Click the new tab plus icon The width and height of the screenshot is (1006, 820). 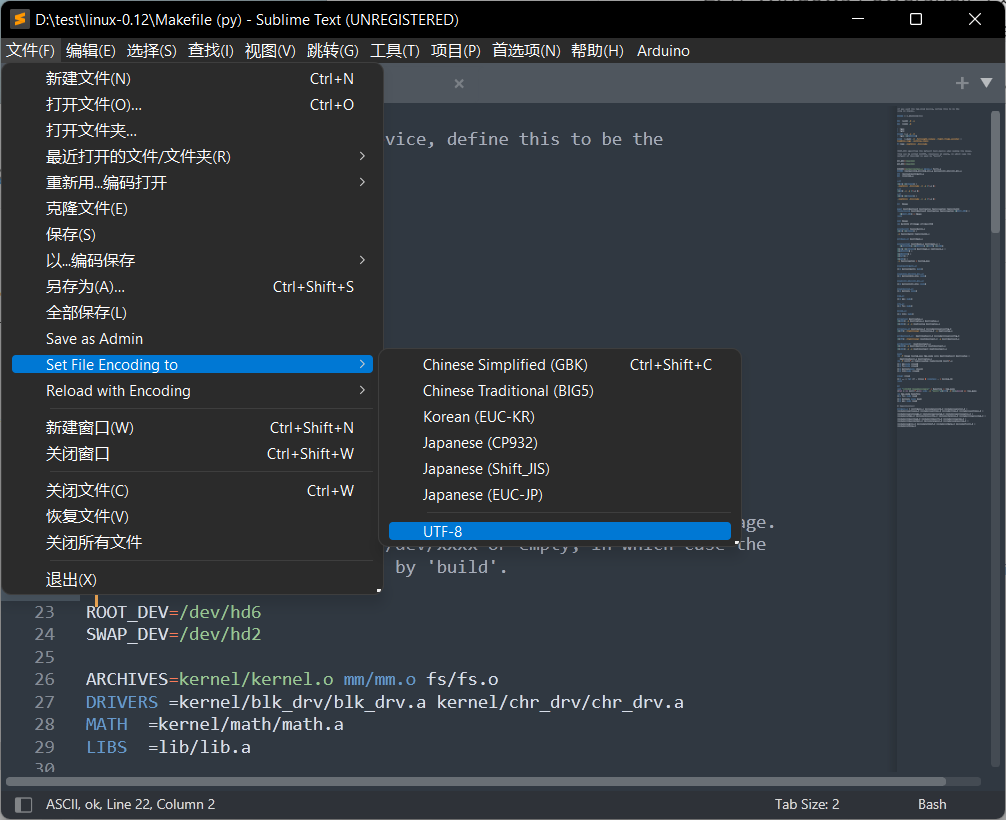[x=962, y=83]
